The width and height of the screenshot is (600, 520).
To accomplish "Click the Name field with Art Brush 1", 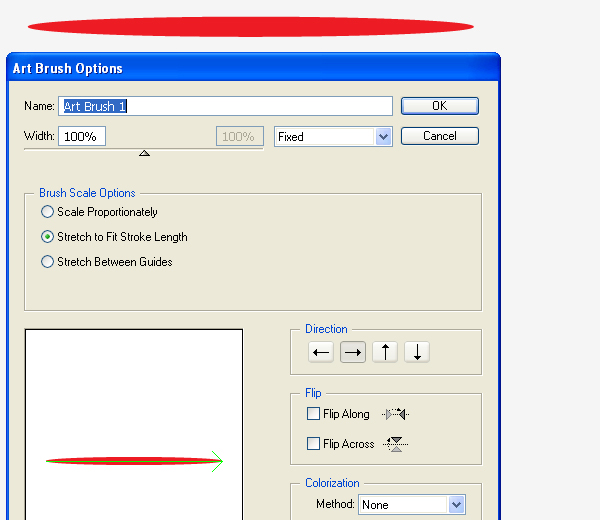I will point(225,106).
